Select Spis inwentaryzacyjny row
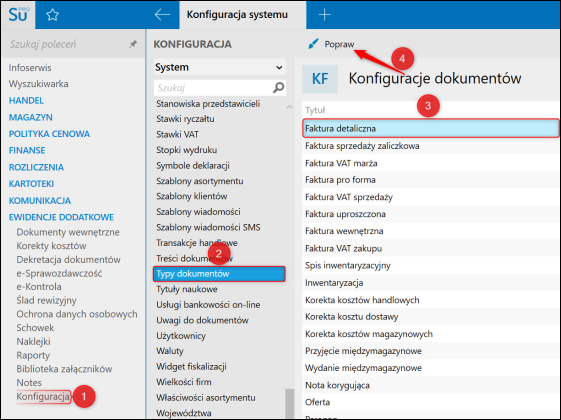The width and height of the screenshot is (561, 420). 431,265
